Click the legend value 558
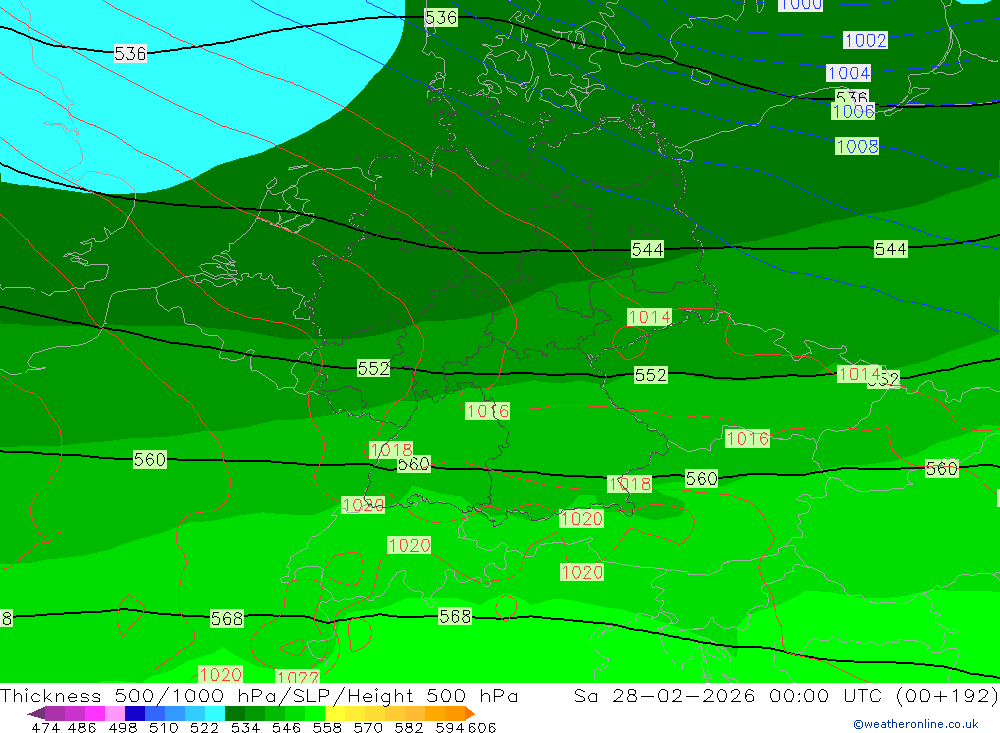The image size is (1000, 733). click(x=327, y=727)
